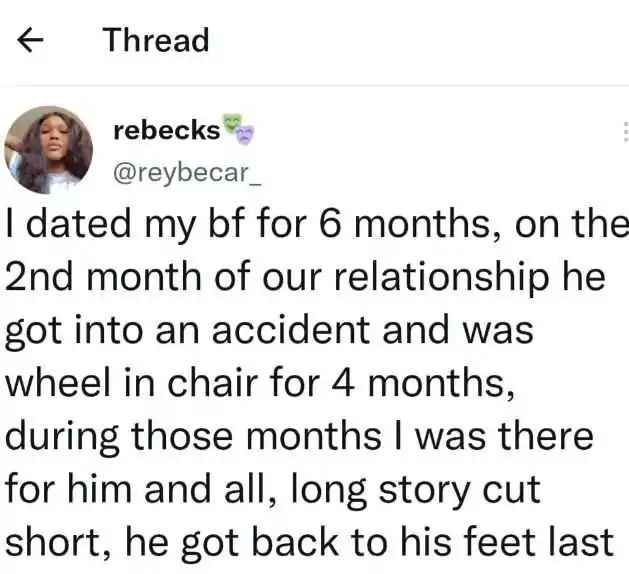The height and width of the screenshot is (574, 629).
Task: Select the line beginning "2nd month of"
Action: (x=305, y=277)
